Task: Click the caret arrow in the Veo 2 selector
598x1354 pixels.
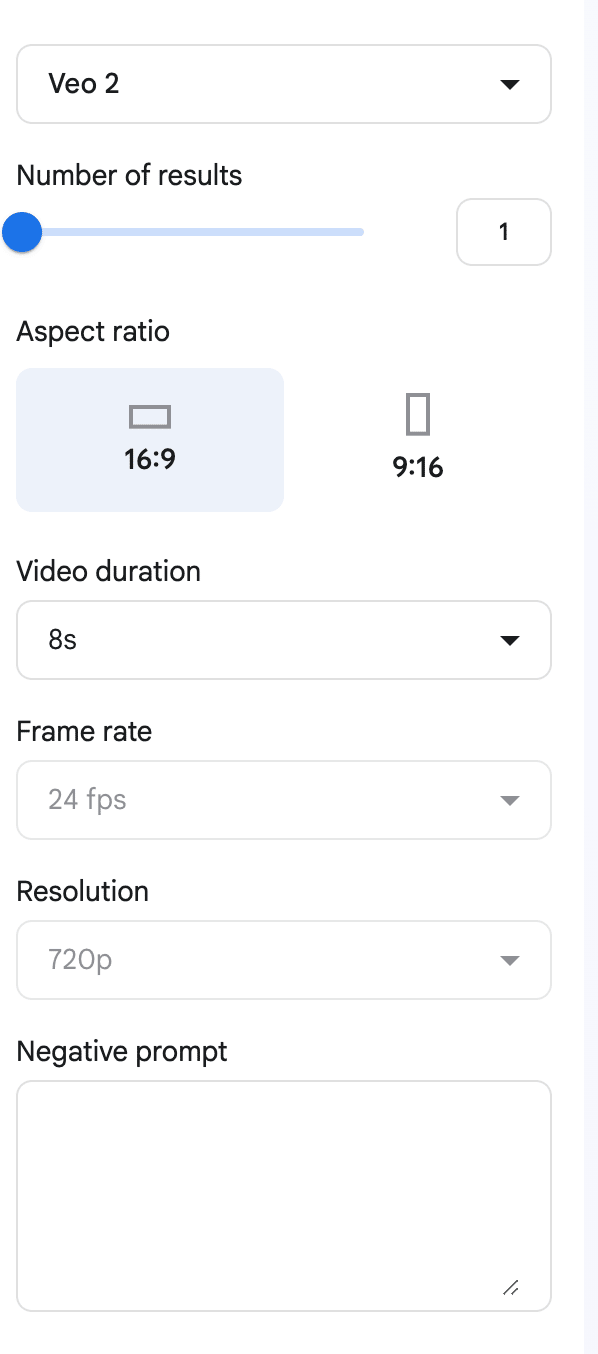Action: (510, 85)
